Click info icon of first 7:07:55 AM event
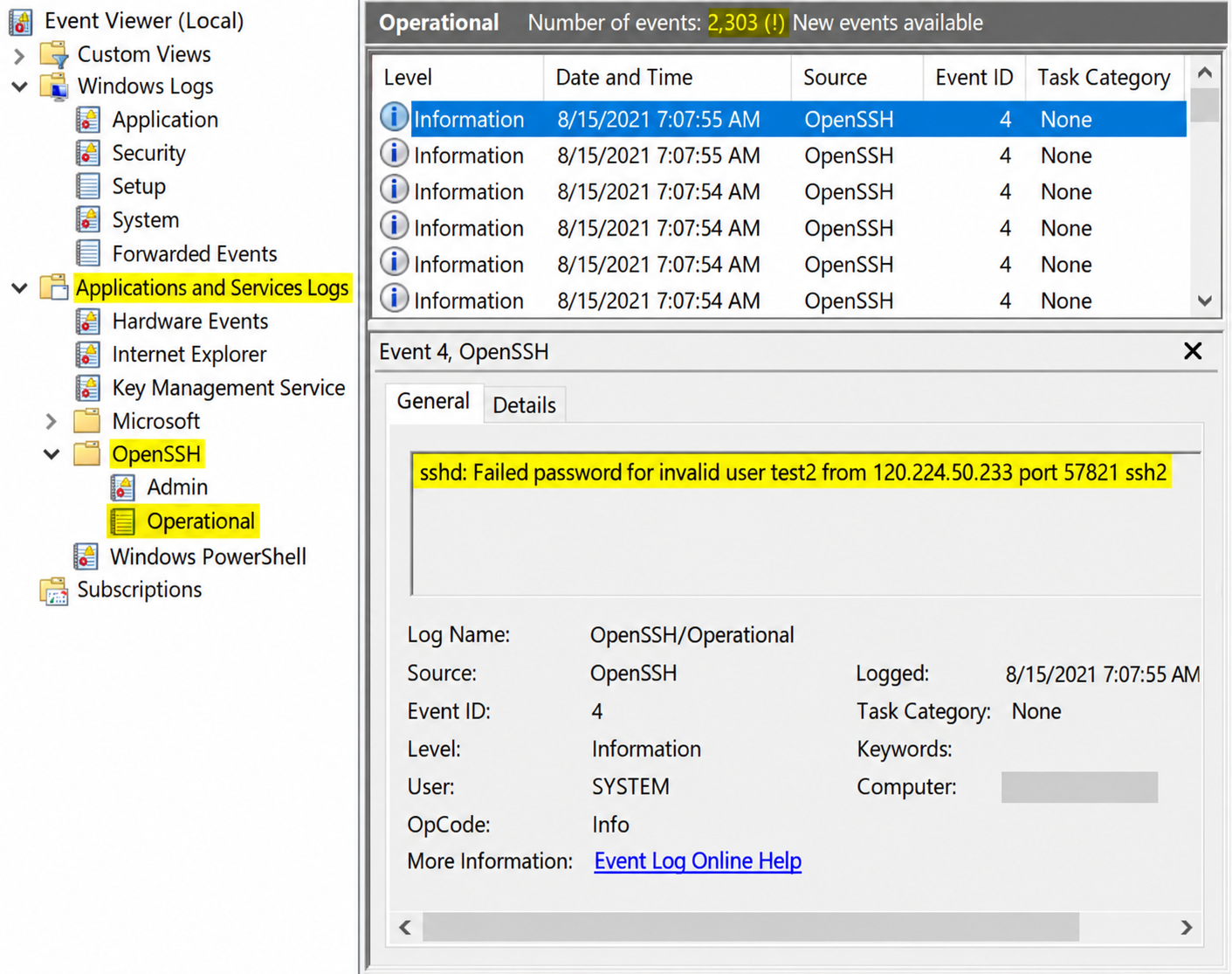 [x=394, y=117]
